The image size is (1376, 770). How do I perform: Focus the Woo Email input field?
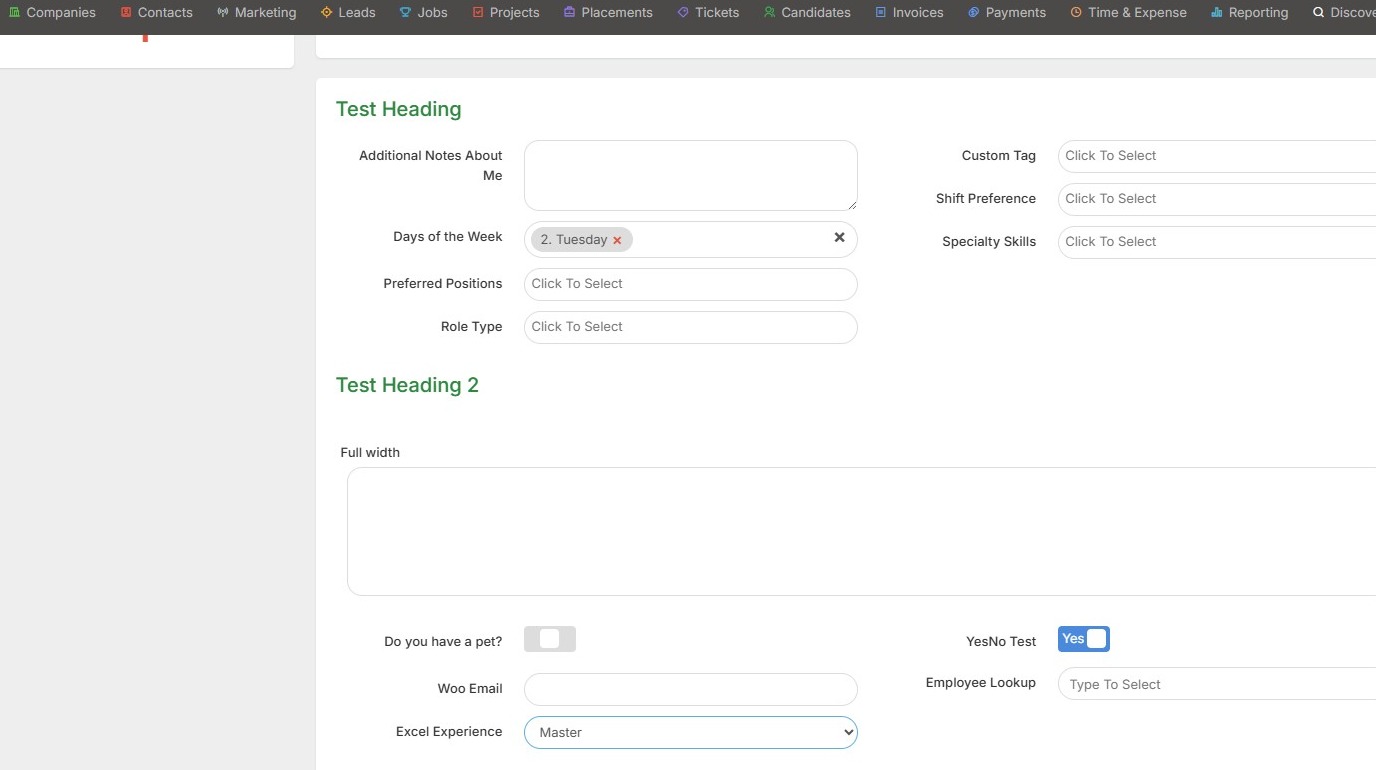click(x=691, y=689)
